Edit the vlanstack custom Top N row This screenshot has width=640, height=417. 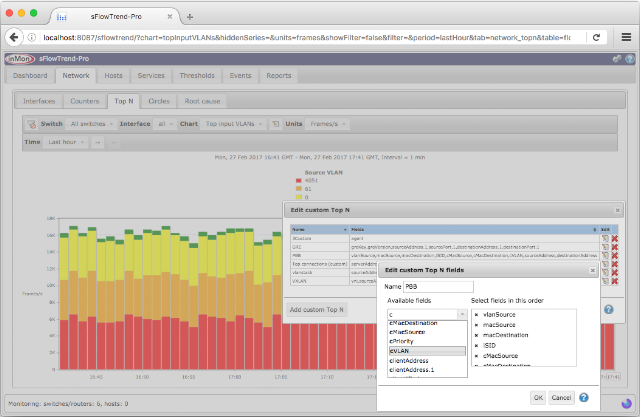[x=604, y=273]
